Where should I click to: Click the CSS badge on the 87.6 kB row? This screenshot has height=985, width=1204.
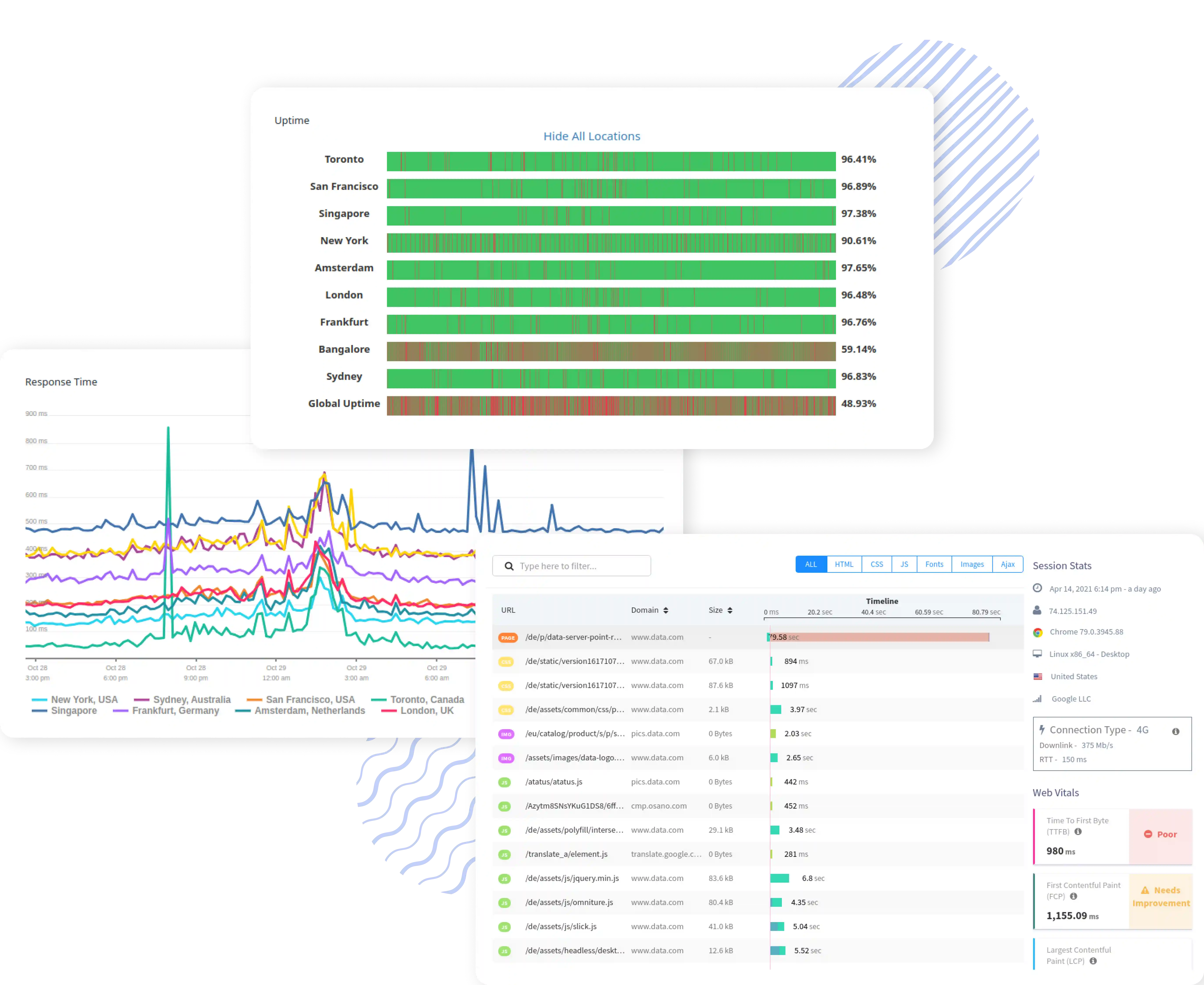click(x=505, y=686)
